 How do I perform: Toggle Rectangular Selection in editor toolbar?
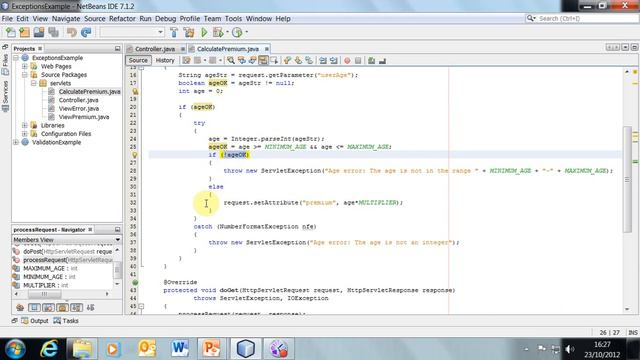tap(274, 60)
